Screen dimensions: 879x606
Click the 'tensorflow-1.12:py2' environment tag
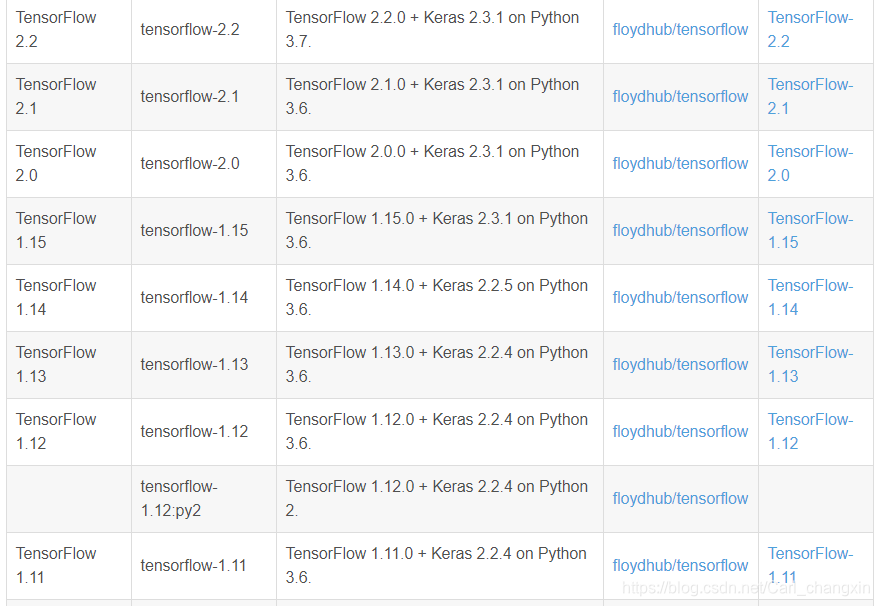click(179, 498)
